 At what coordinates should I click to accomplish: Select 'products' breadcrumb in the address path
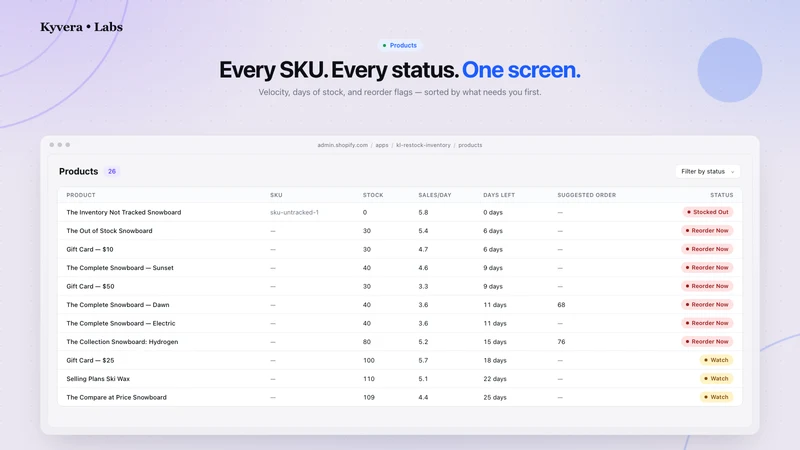coord(470,145)
